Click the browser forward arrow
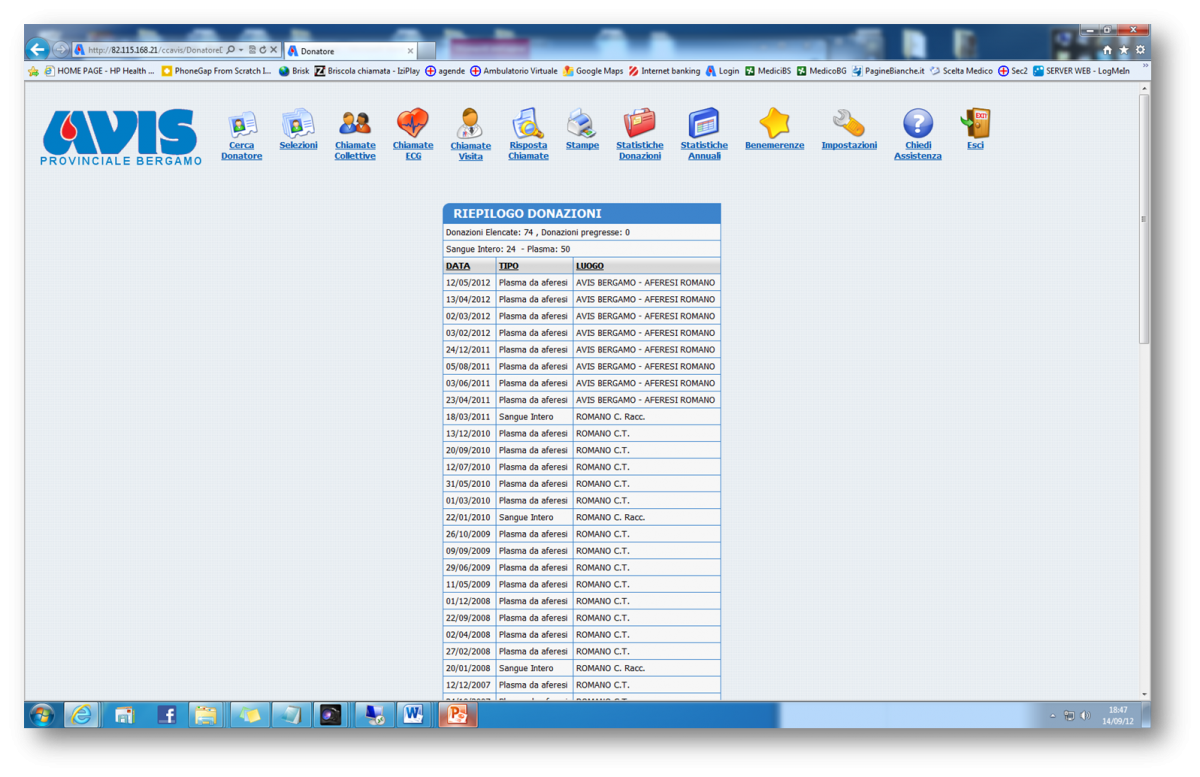Screen dimensions: 1200x777 [x=60, y=49]
